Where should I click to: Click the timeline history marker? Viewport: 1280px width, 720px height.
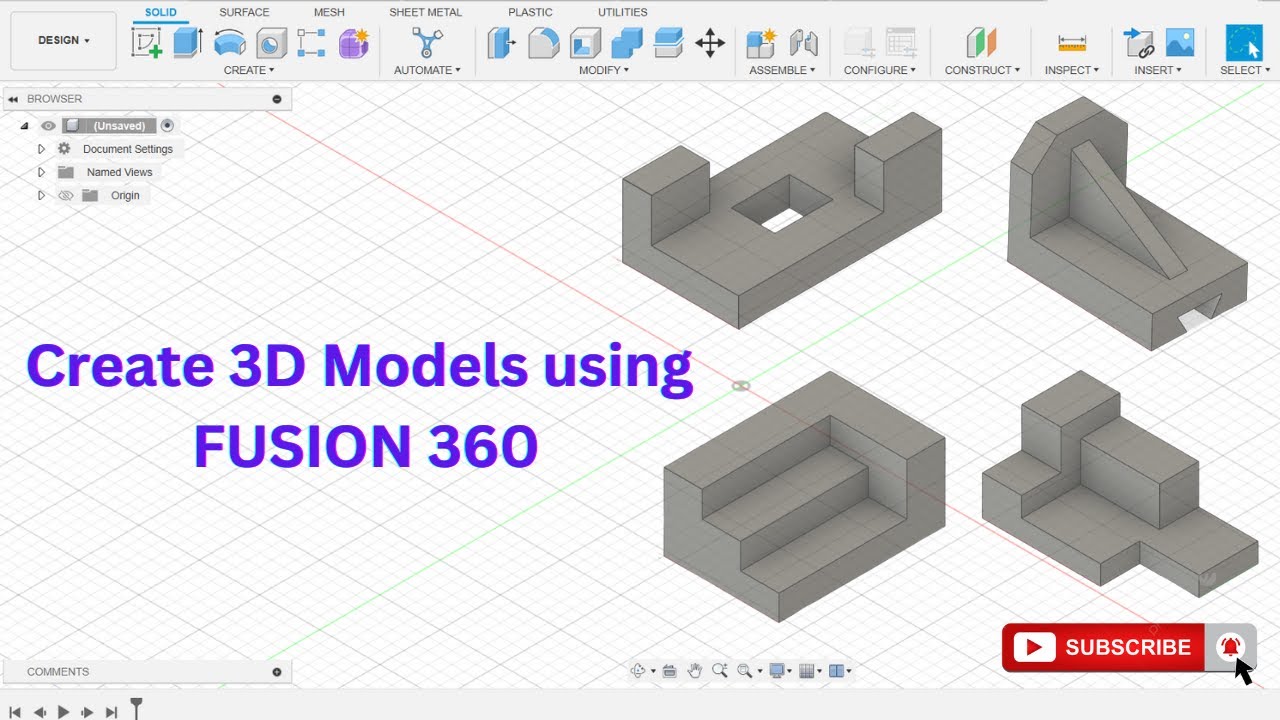(x=137, y=709)
